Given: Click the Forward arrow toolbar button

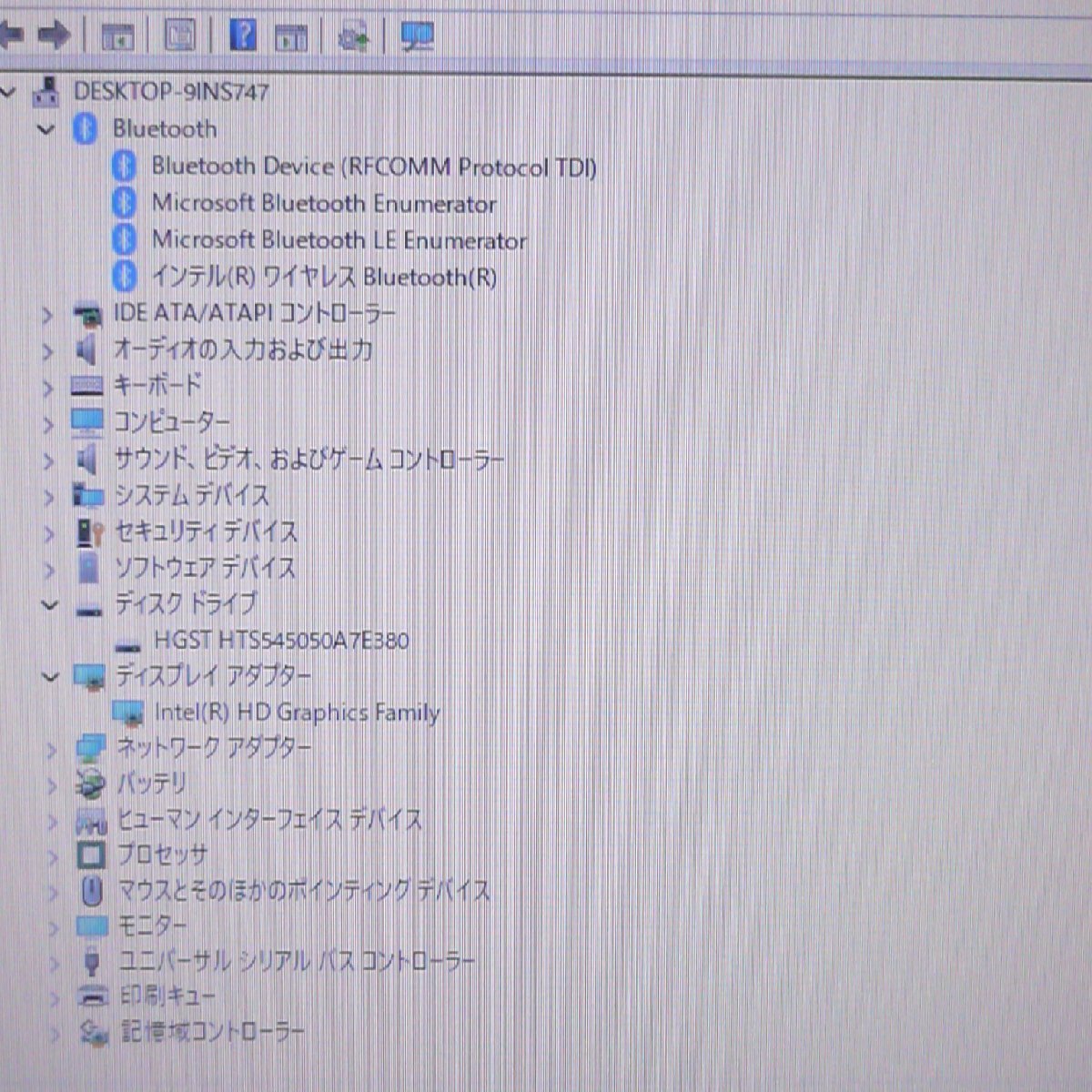Looking at the screenshot, I should [x=56, y=36].
